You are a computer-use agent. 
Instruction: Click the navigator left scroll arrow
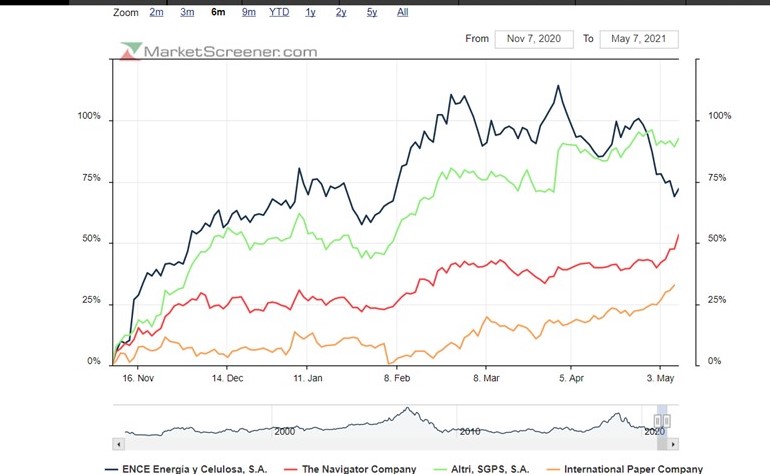coord(118,444)
